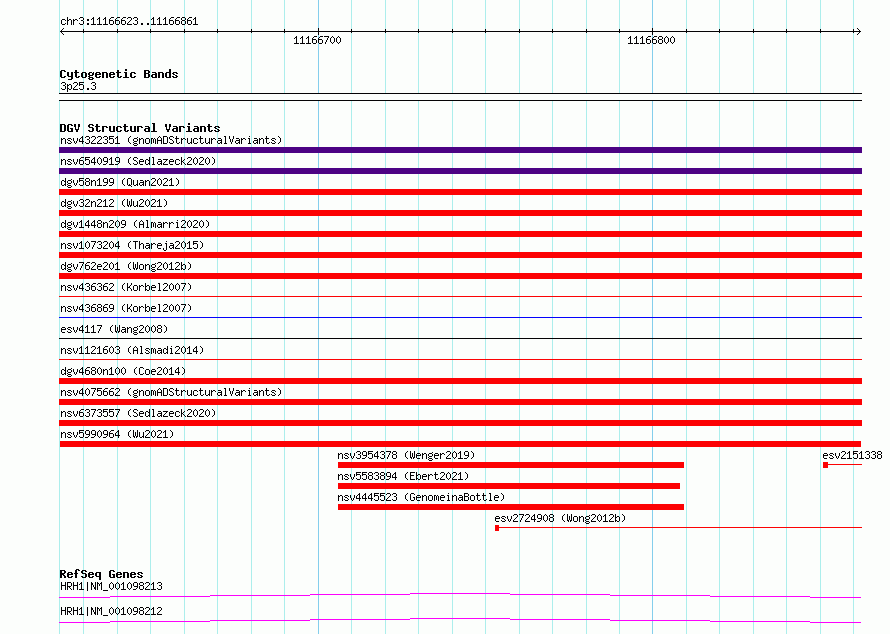890x634 pixels.
Task: Click the red bar under nsv4445523 (GenomeinaBottle)
Action: 511,507
